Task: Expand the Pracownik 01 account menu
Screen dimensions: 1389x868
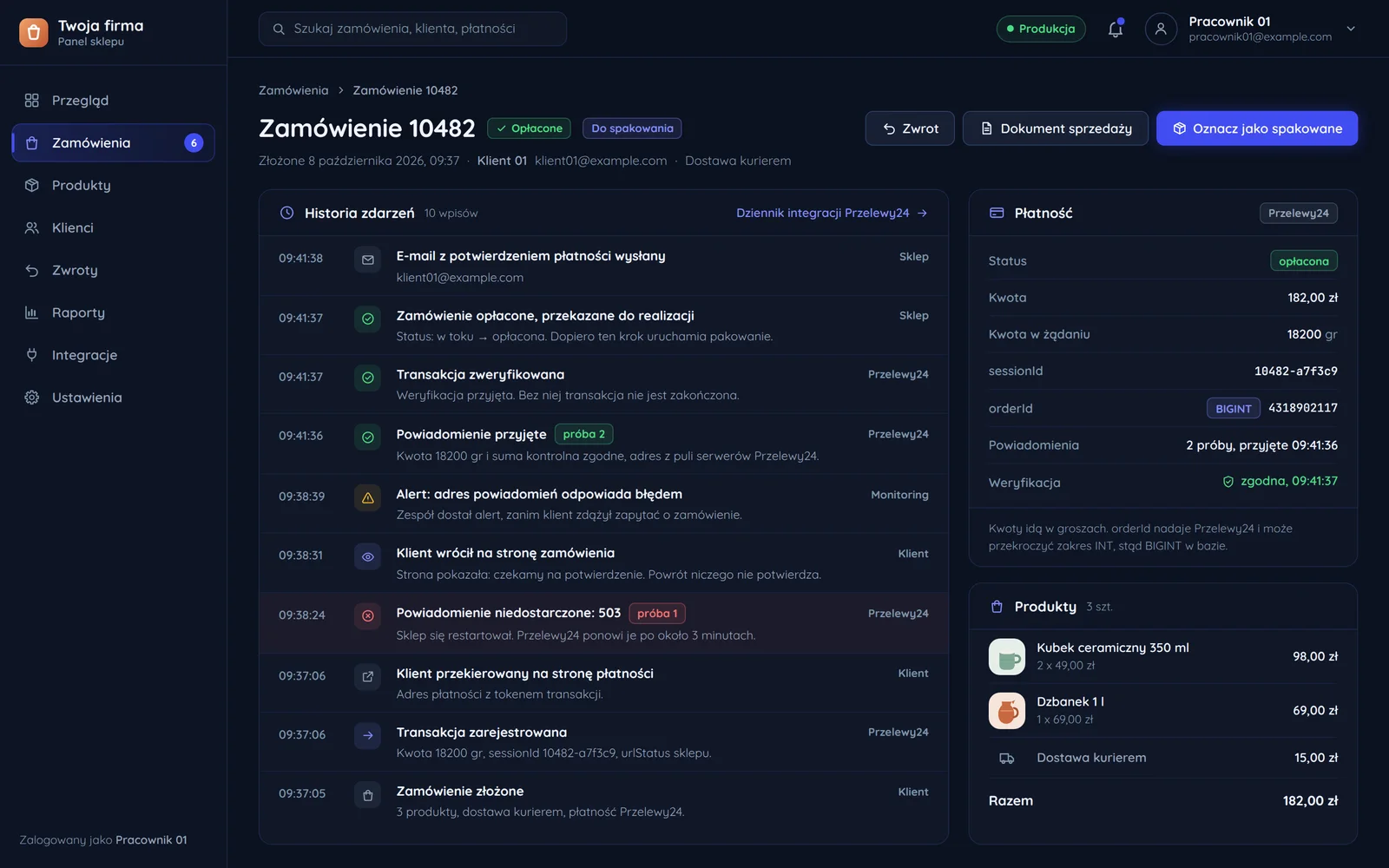Action: pos(1351,29)
